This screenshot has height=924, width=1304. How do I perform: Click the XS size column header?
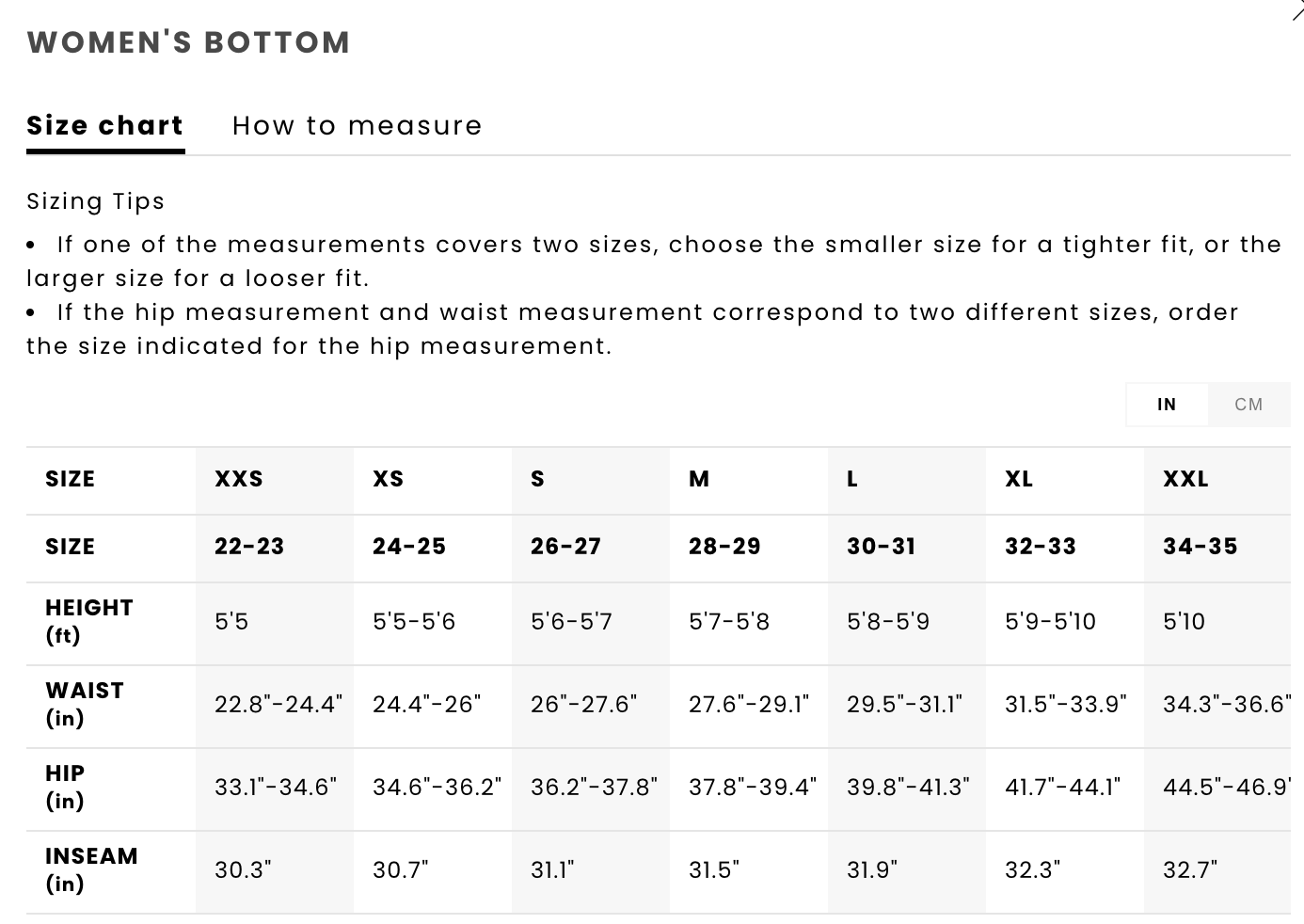click(x=388, y=479)
